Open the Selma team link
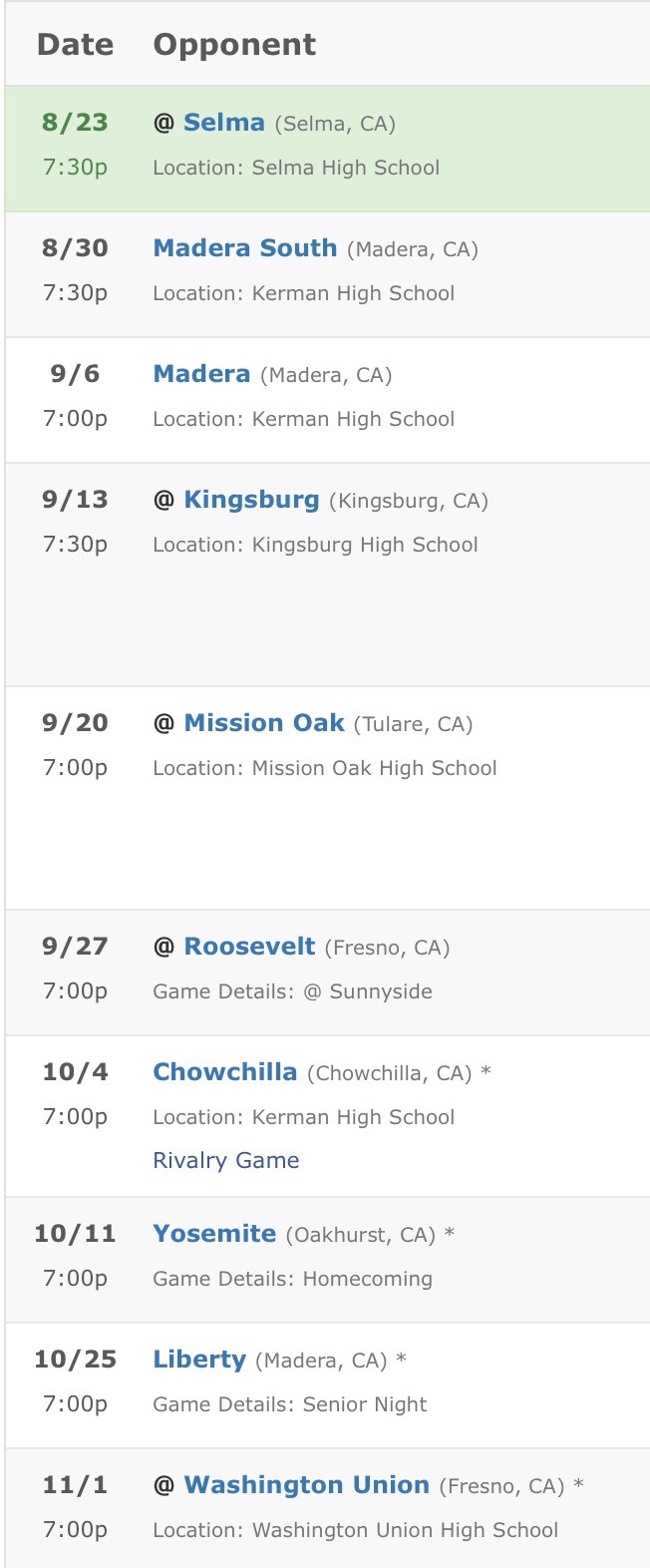The image size is (650, 1568). tap(223, 123)
